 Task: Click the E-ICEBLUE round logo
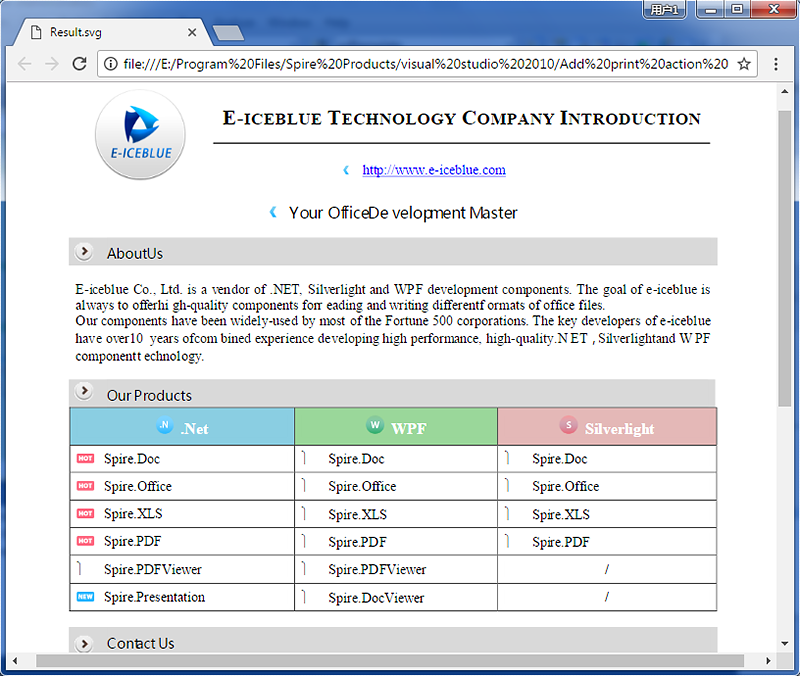click(140, 135)
